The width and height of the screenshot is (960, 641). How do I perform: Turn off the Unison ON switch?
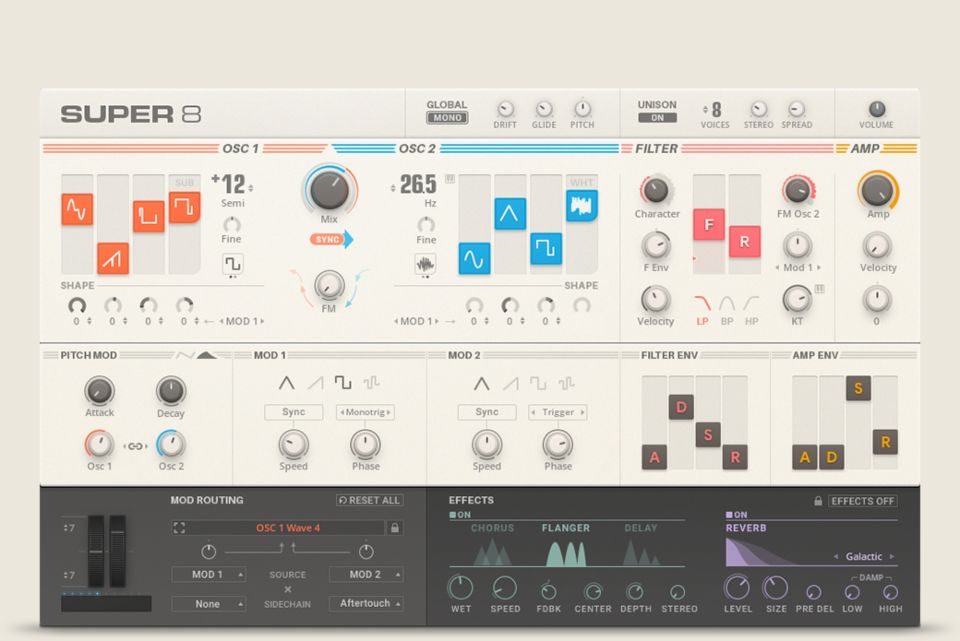click(657, 118)
